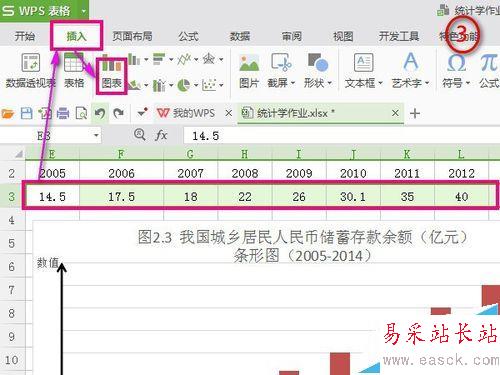Expand the scatter chart dropdown arrow
The image size is (500, 375).
(221, 85)
